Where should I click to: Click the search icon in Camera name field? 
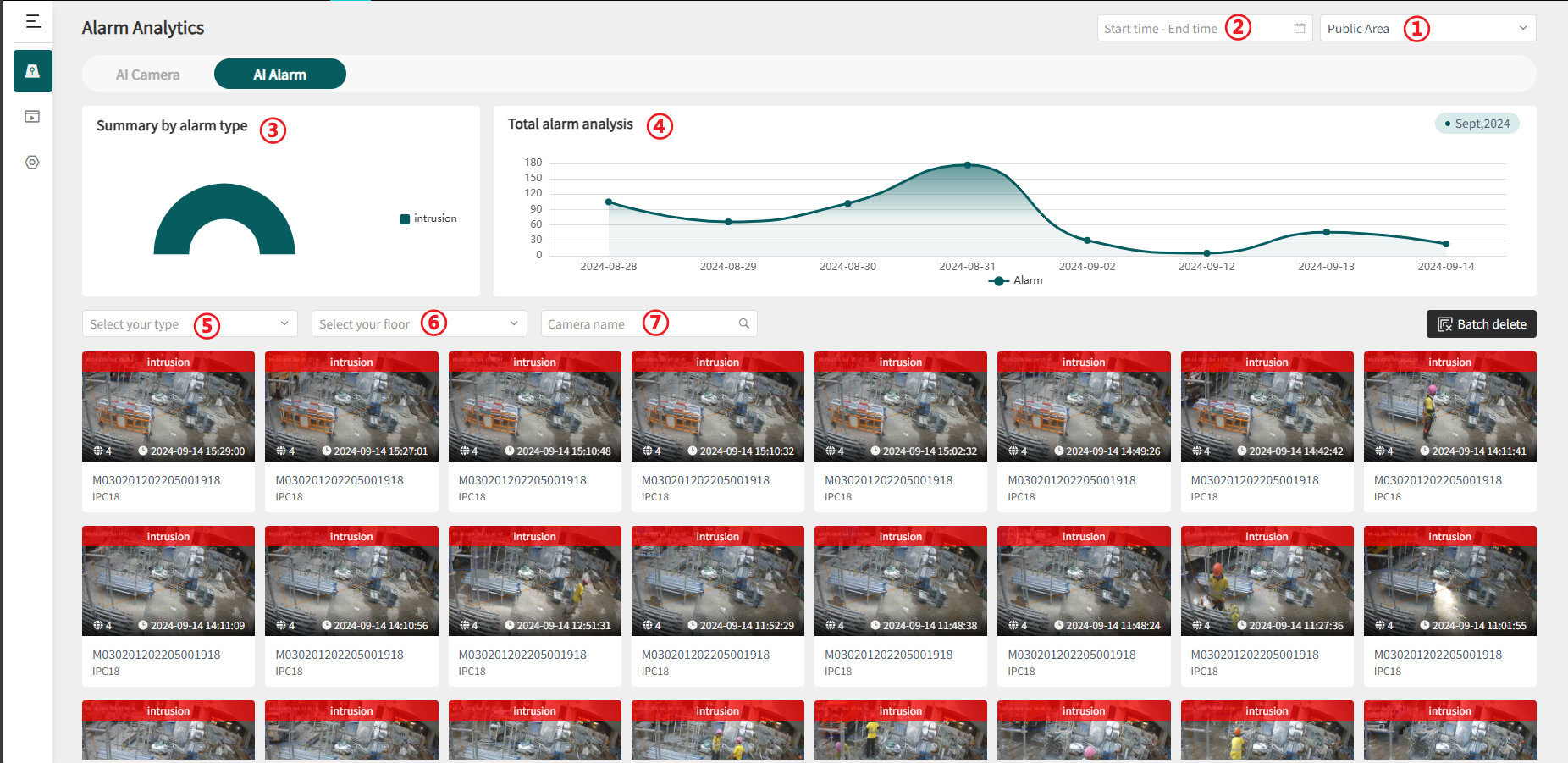744,323
